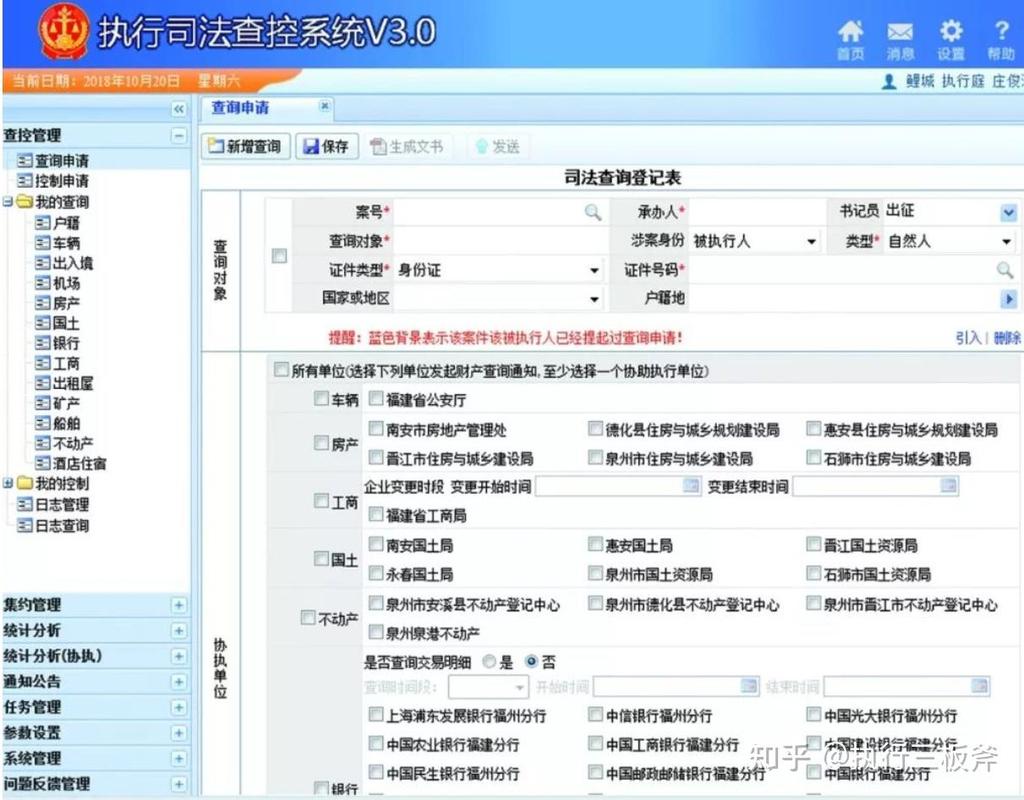Check 福建省工商局 checkbox
This screenshot has height=800, width=1024.
(x=376, y=515)
